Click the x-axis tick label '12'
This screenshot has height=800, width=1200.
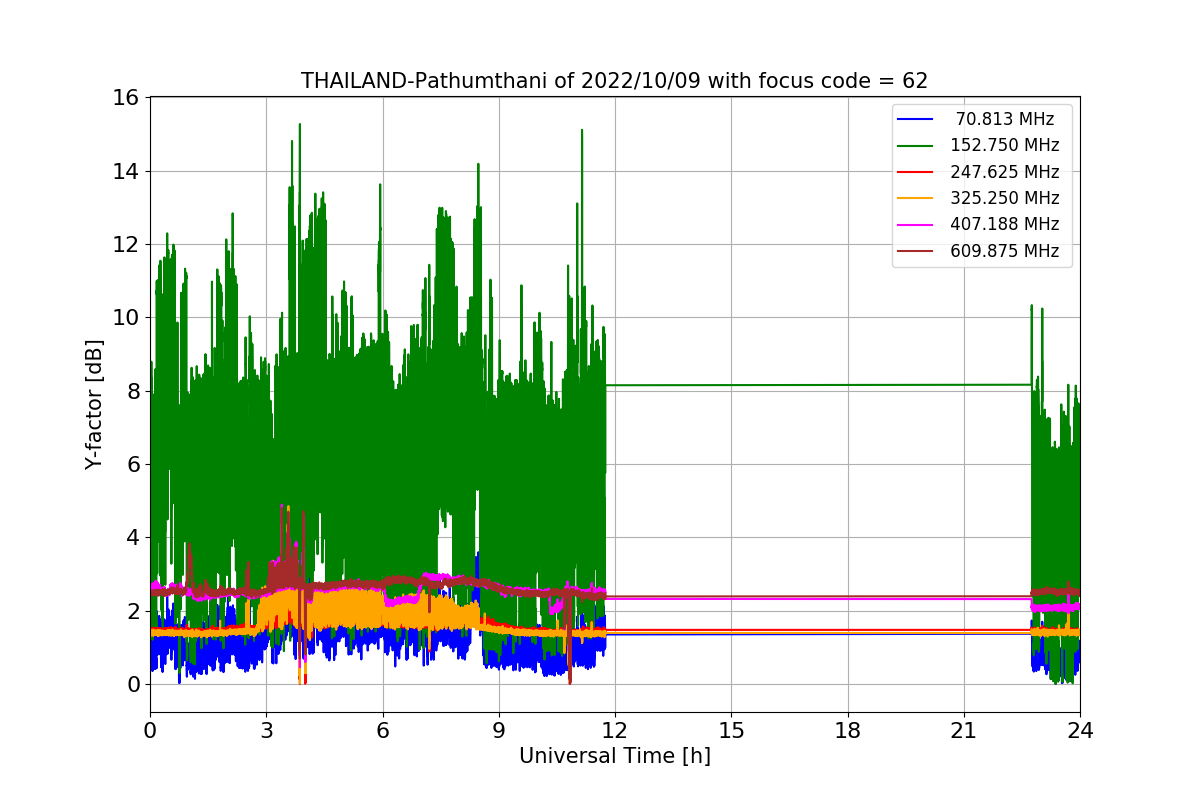click(x=615, y=730)
